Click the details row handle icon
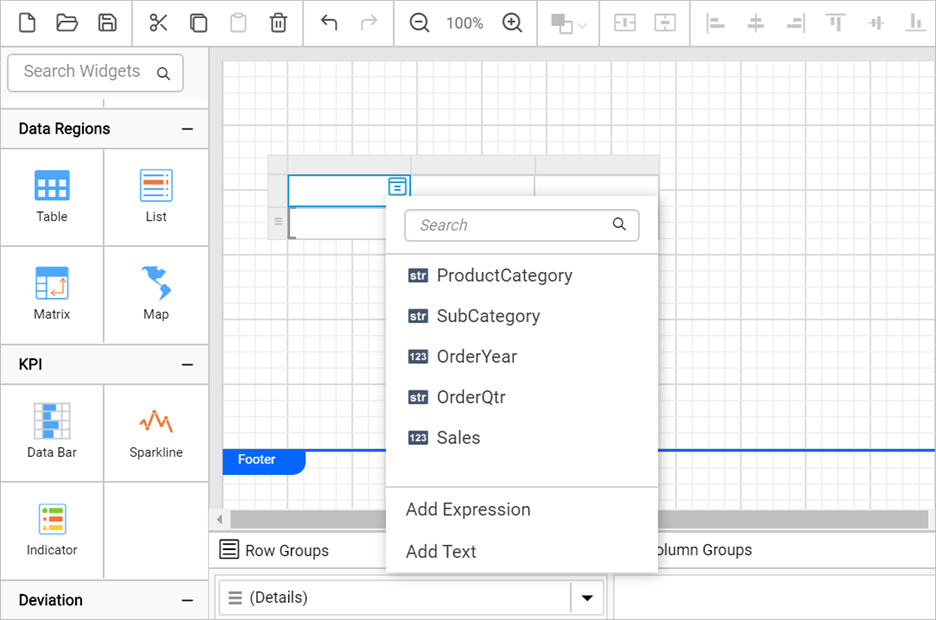 point(278,222)
